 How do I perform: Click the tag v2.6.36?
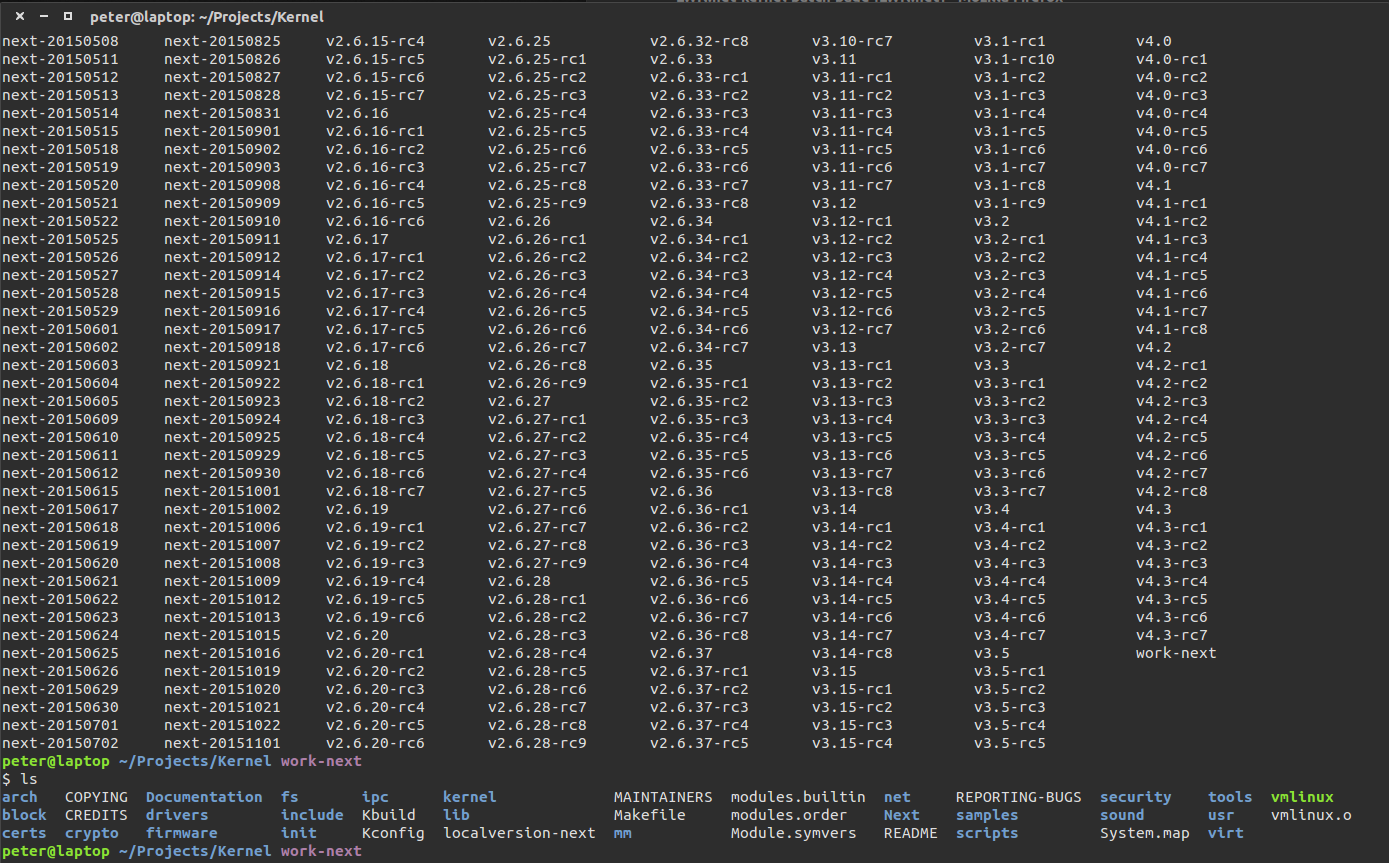point(681,491)
